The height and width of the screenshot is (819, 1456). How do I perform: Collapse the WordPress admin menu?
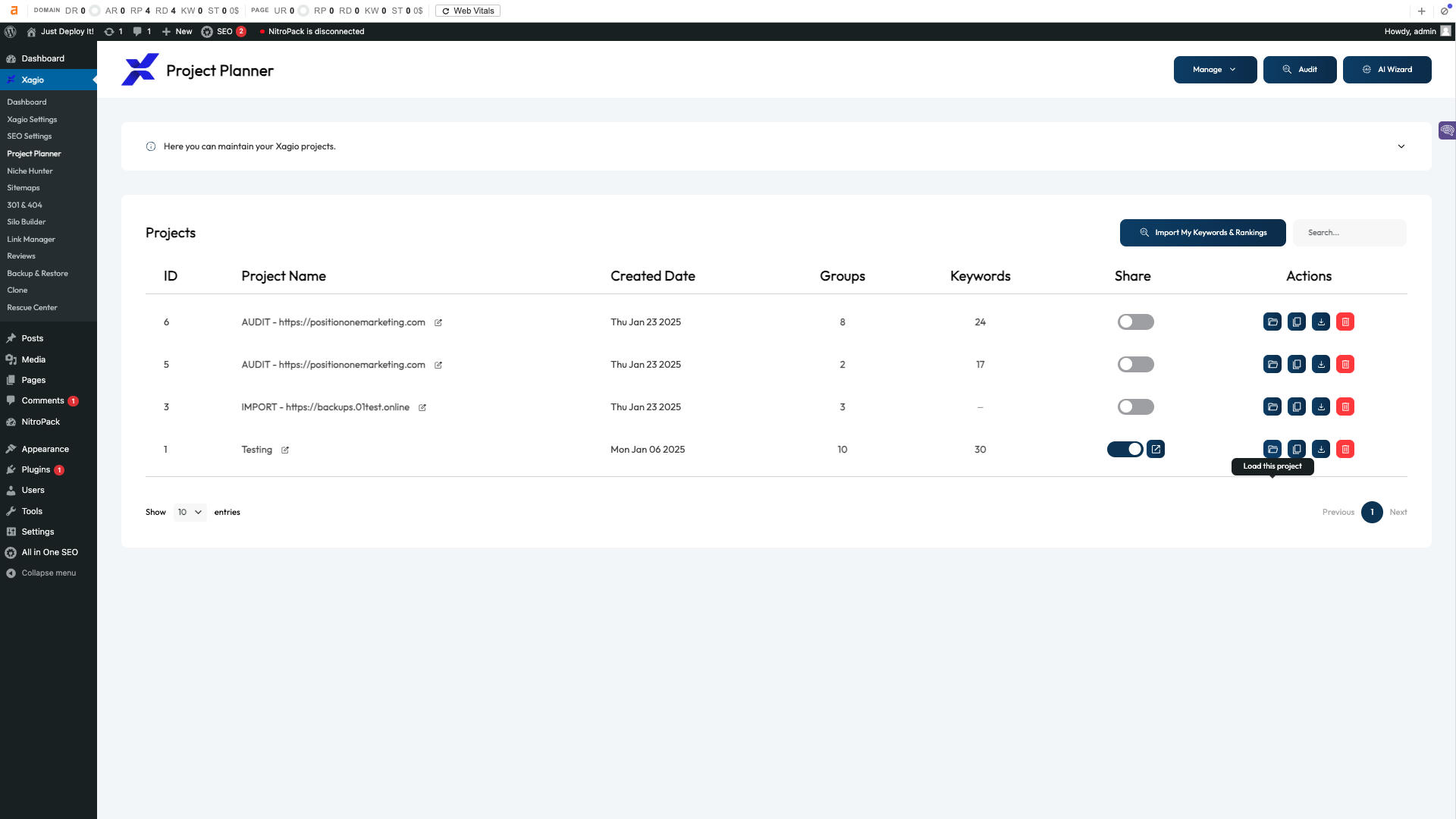[x=41, y=573]
